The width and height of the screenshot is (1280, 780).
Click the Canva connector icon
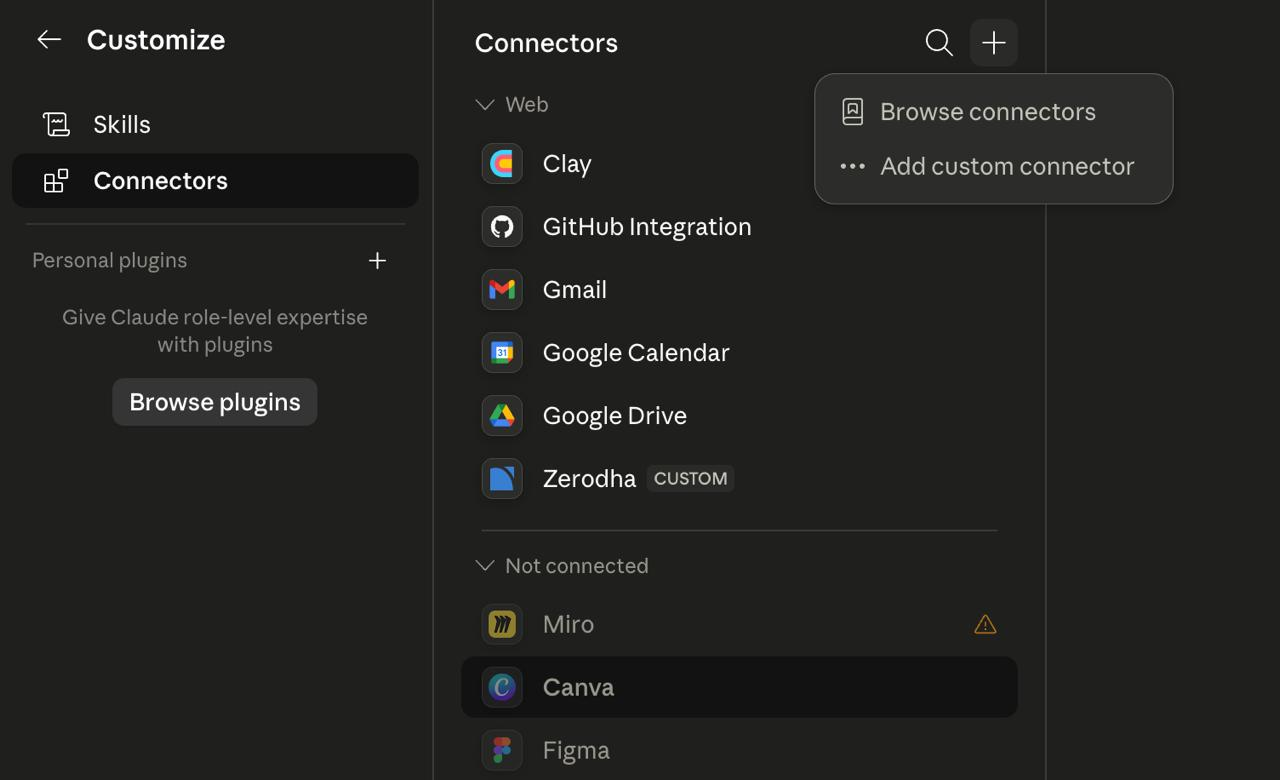(502, 687)
